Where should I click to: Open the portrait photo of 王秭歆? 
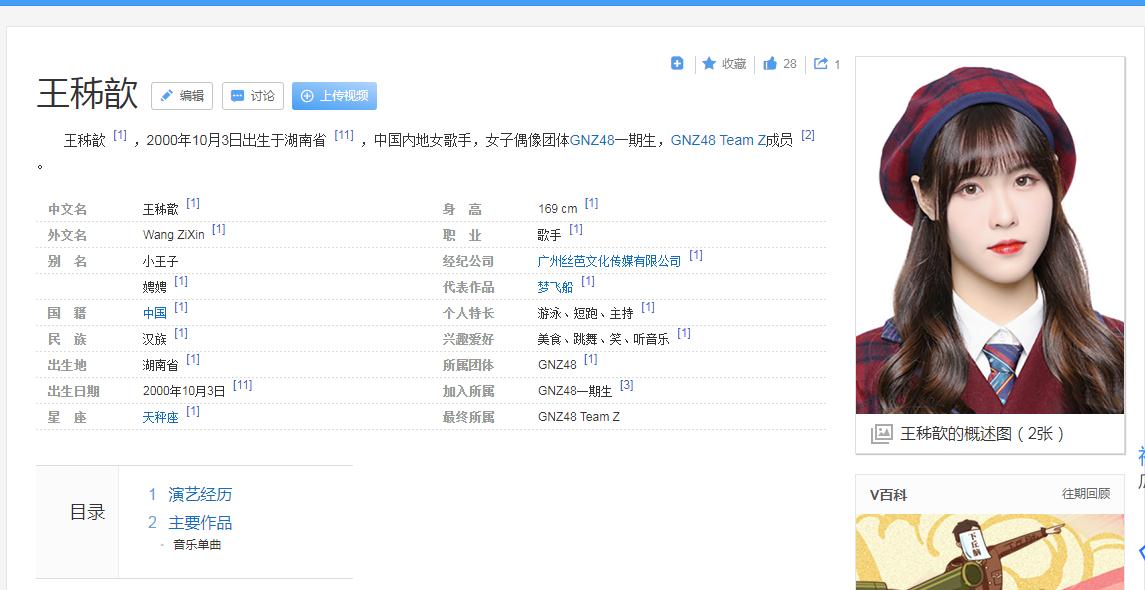coord(990,235)
